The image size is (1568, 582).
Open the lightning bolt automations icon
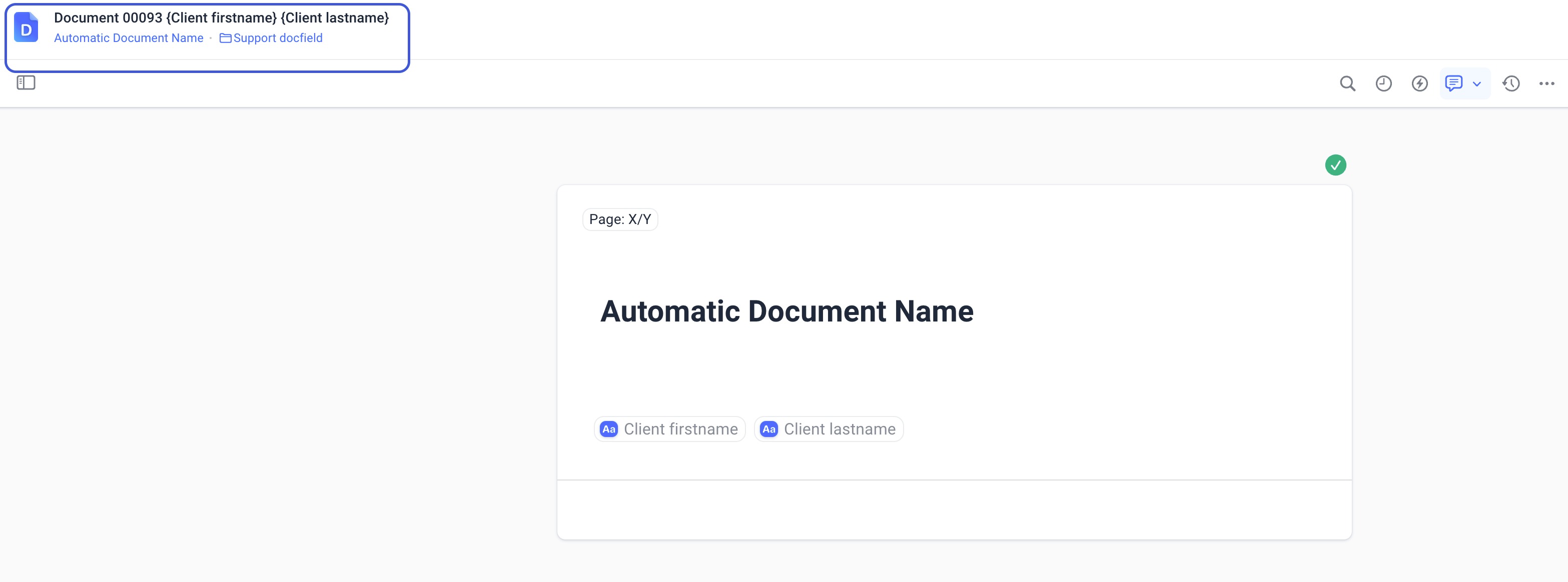[x=1419, y=83]
